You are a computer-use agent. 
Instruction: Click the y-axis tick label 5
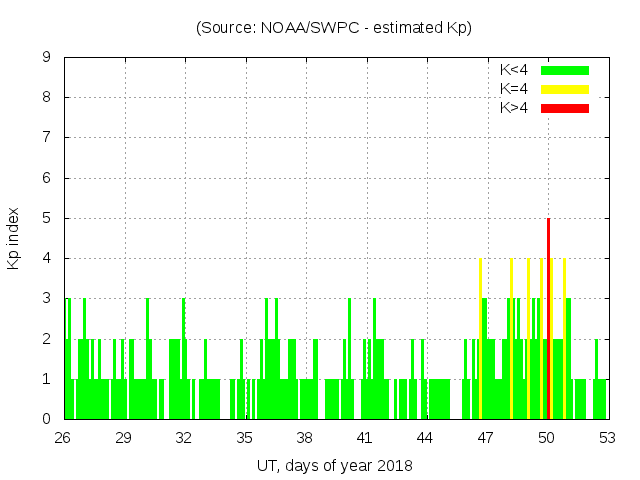(x=47, y=218)
